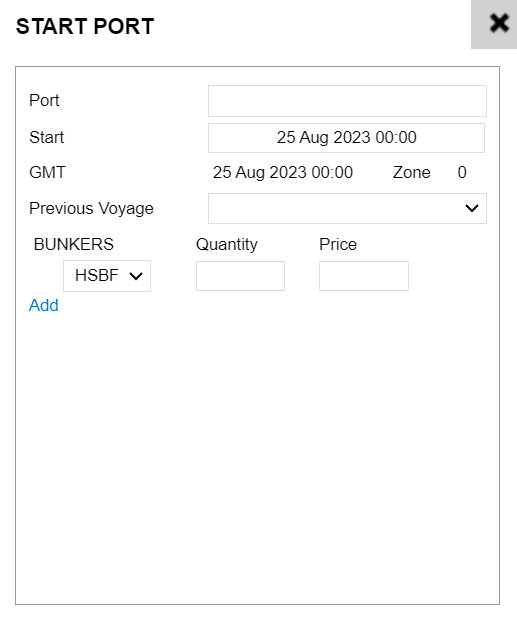
Task: Open the Start date picker field
Action: [346, 138]
